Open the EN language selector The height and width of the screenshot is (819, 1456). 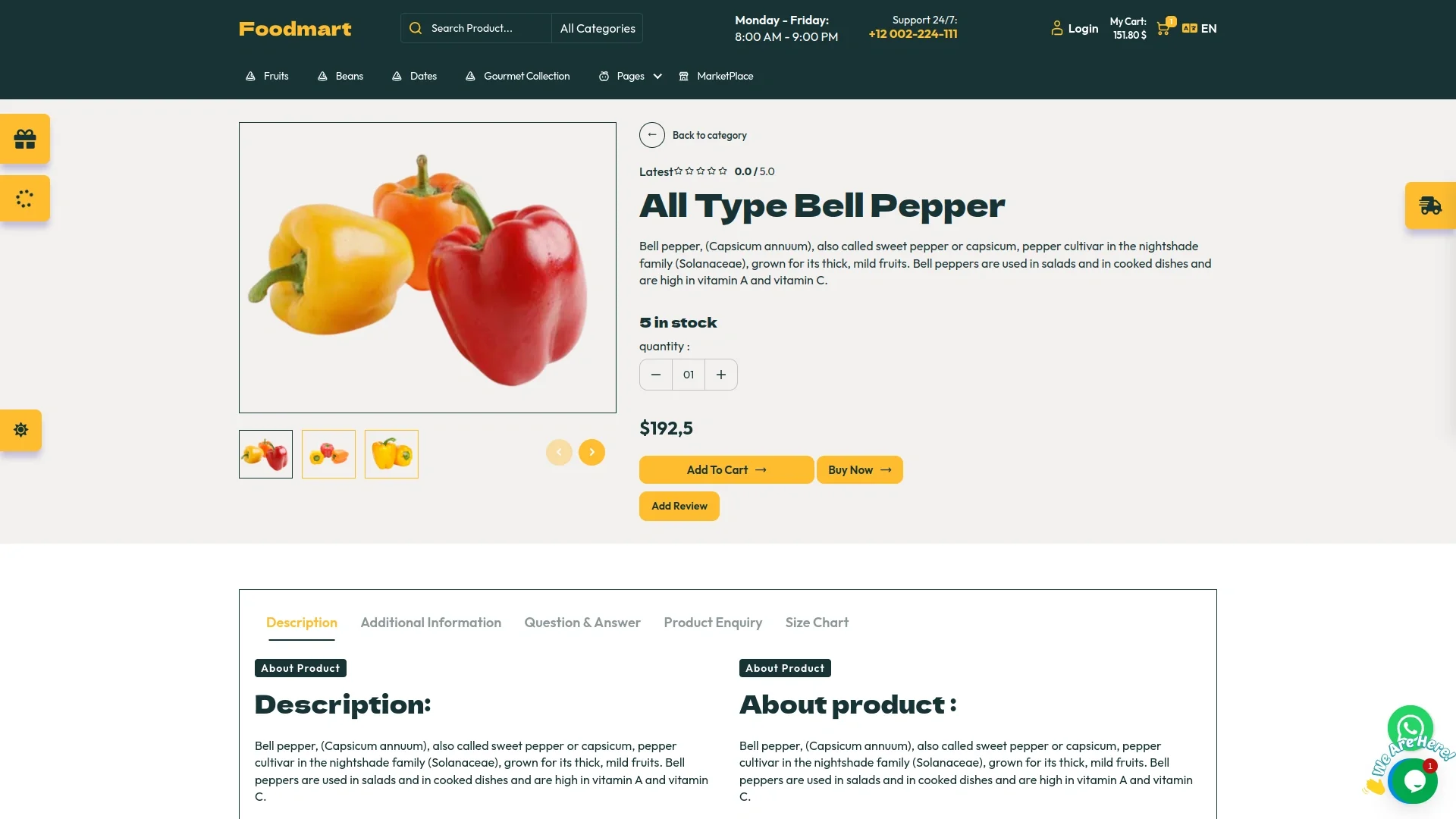[1200, 28]
